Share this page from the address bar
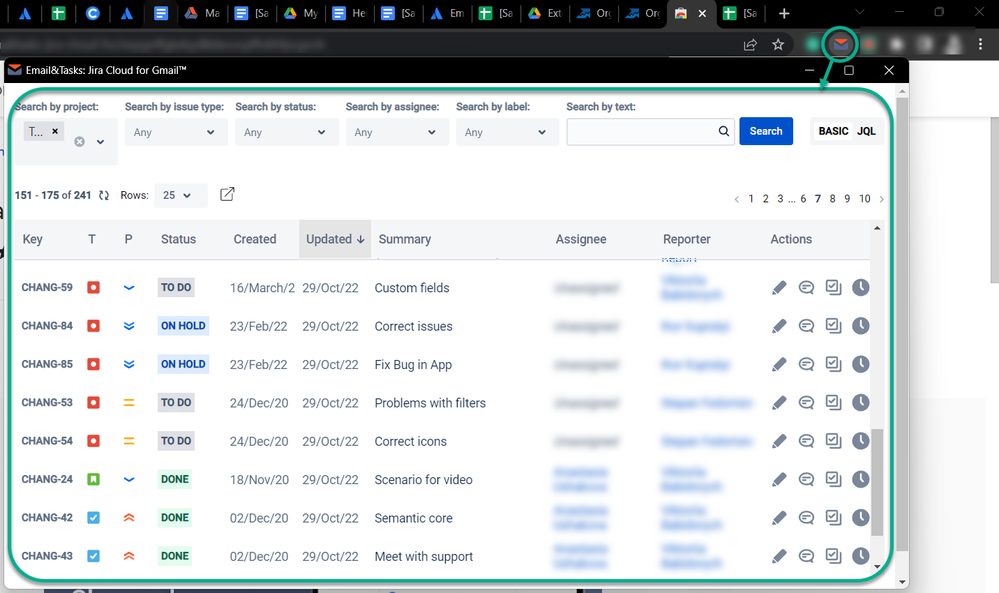Screen dimensions: 999x593 pos(750,45)
